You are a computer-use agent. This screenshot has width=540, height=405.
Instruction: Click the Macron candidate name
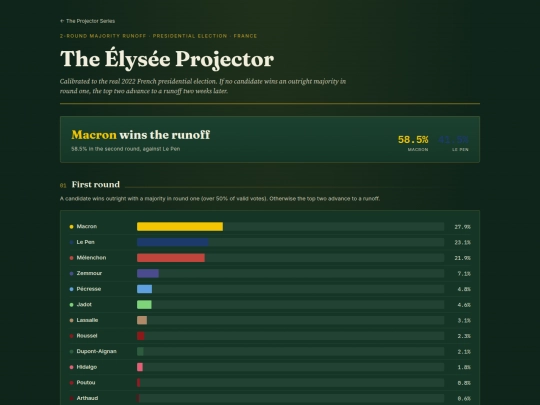[x=87, y=227]
